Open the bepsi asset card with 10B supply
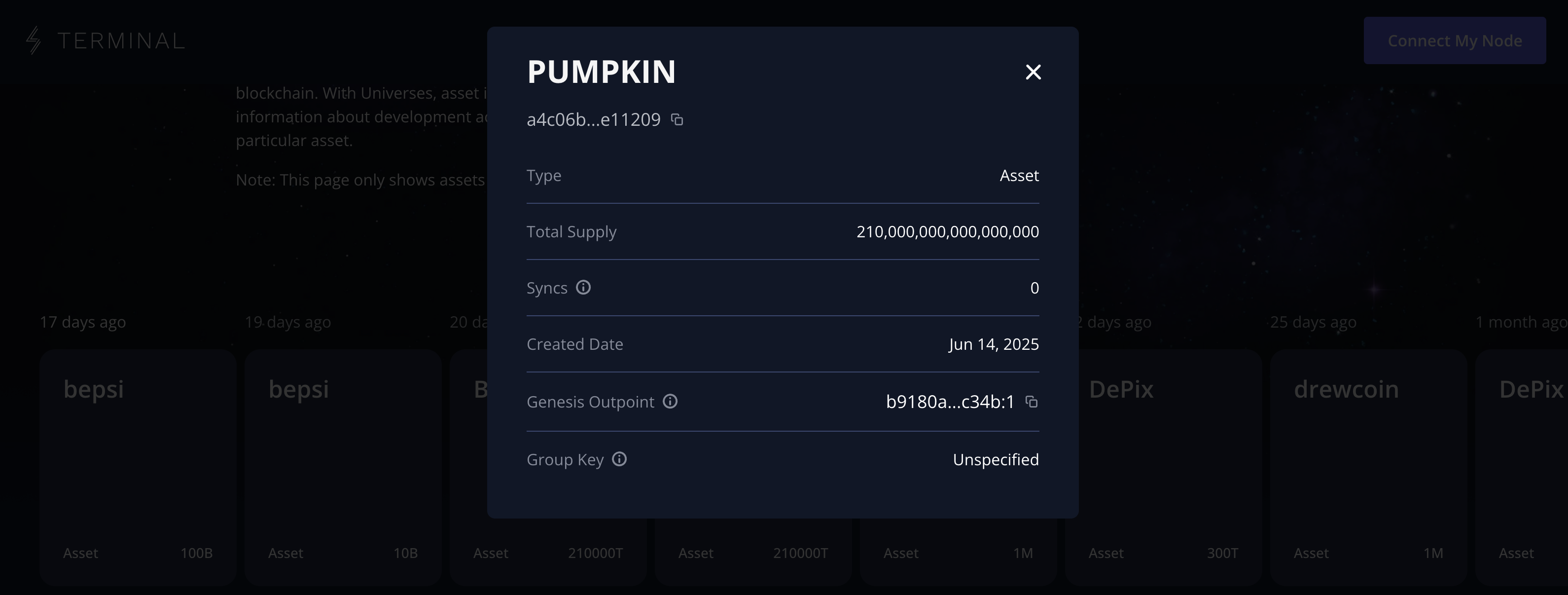Viewport: 1568px width, 595px height. tap(343, 467)
